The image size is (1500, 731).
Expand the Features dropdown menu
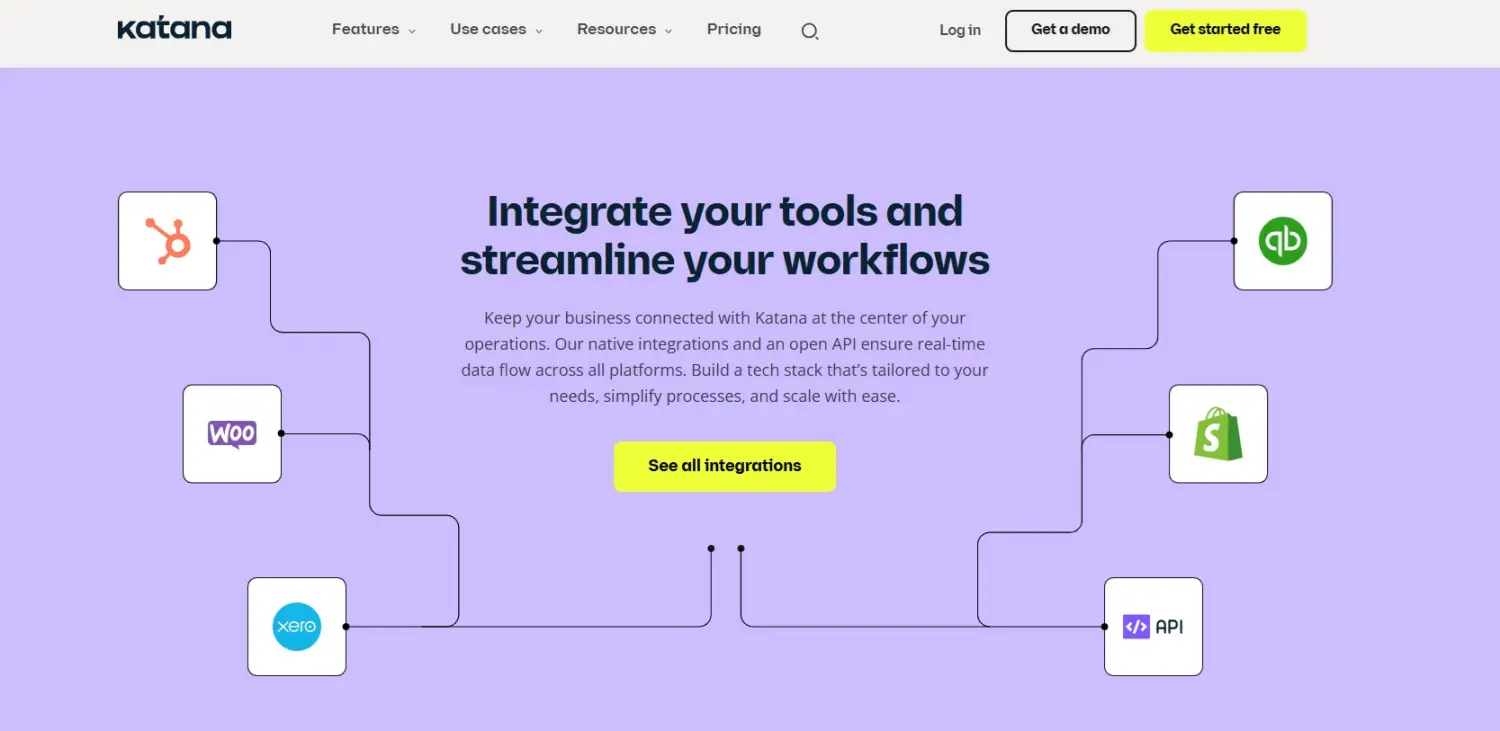pyautogui.click(x=373, y=29)
